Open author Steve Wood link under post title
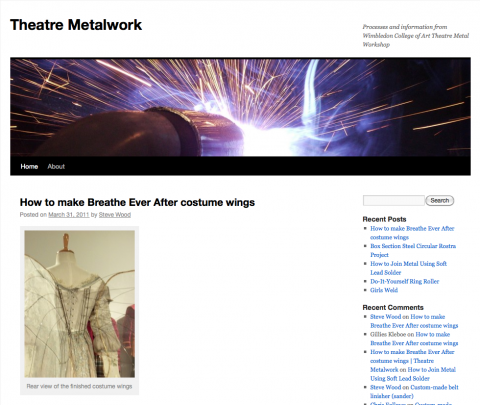This screenshot has height=405, width=480. coord(115,215)
